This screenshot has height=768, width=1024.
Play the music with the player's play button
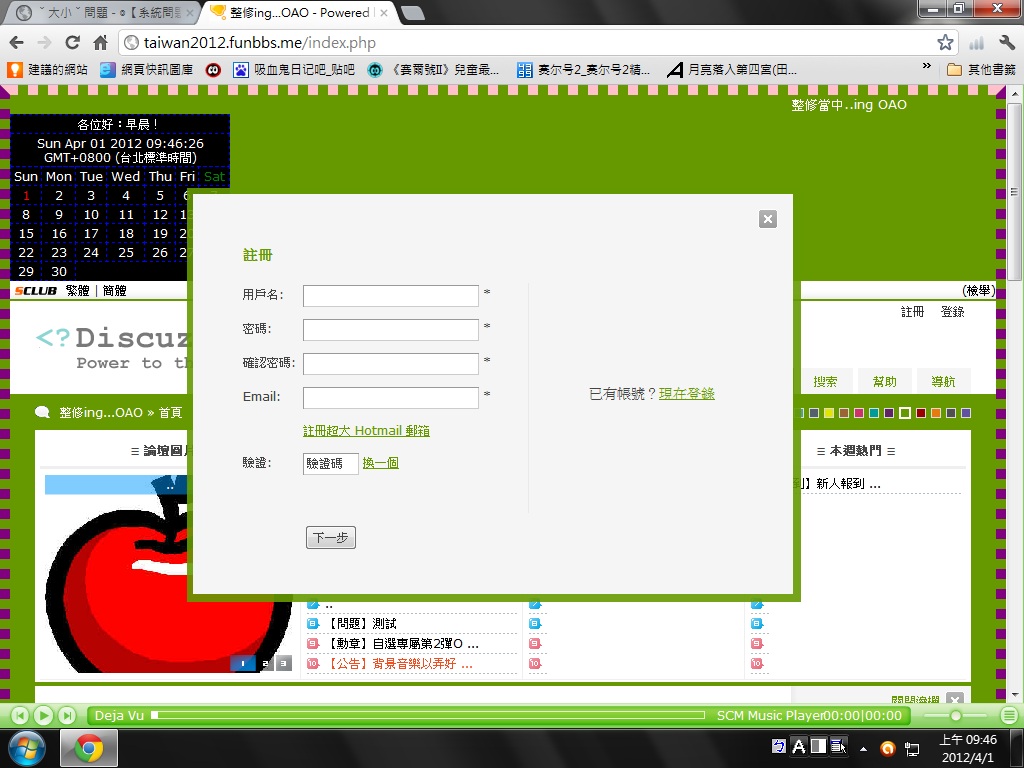tap(43, 715)
